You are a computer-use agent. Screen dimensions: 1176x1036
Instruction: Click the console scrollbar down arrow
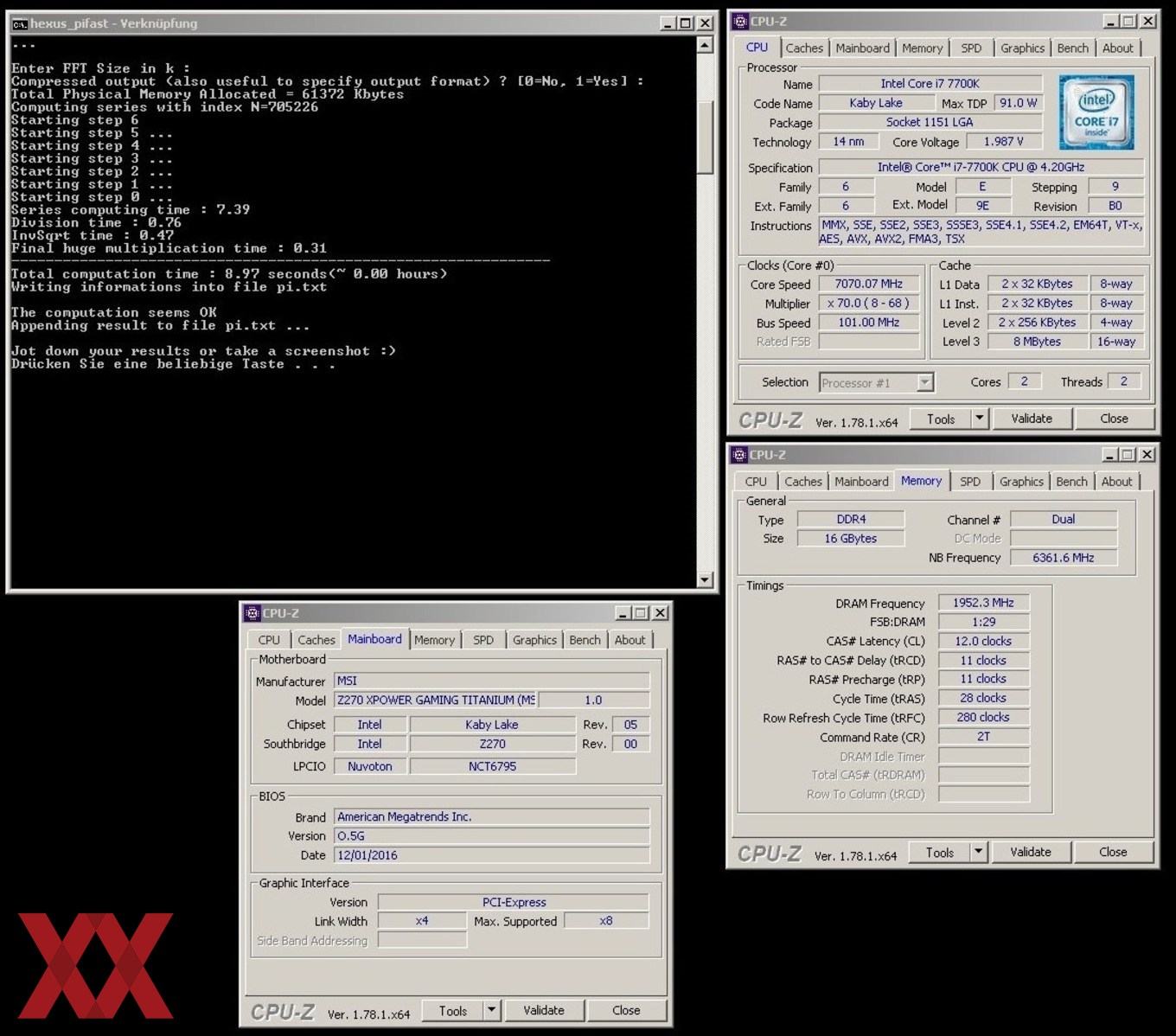coord(705,579)
